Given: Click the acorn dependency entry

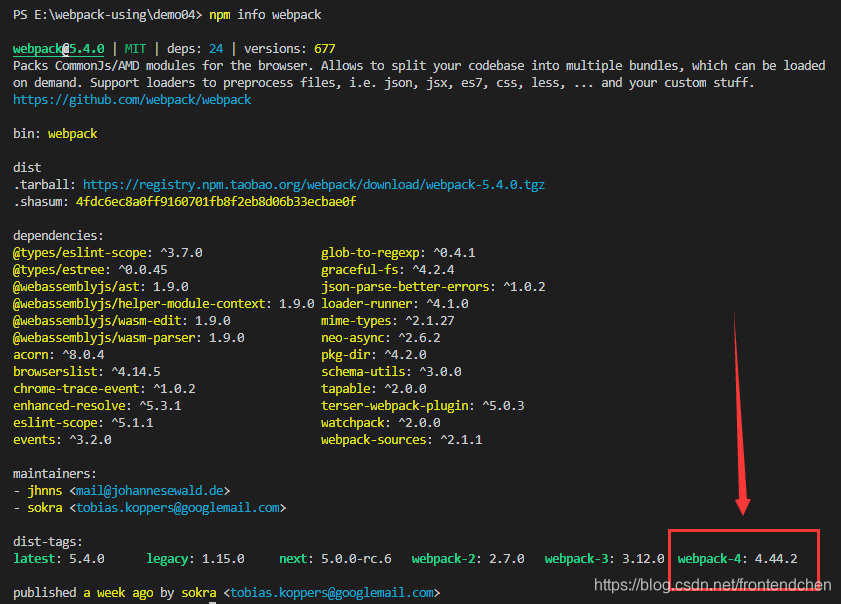Looking at the screenshot, I should 58,355.
